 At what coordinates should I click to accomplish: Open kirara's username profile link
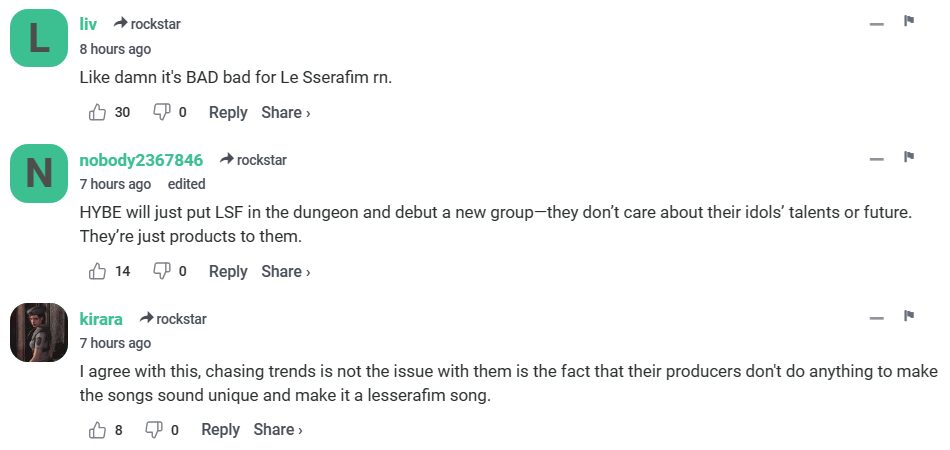101,319
